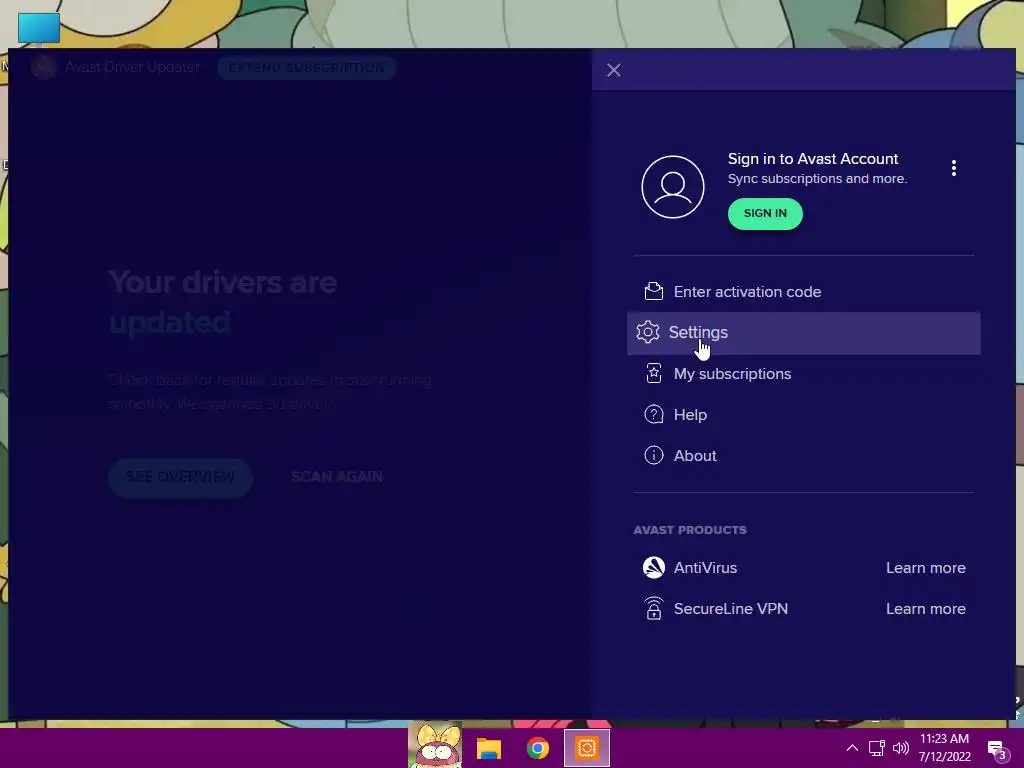Open the three-dot account options menu

click(953, 168)
